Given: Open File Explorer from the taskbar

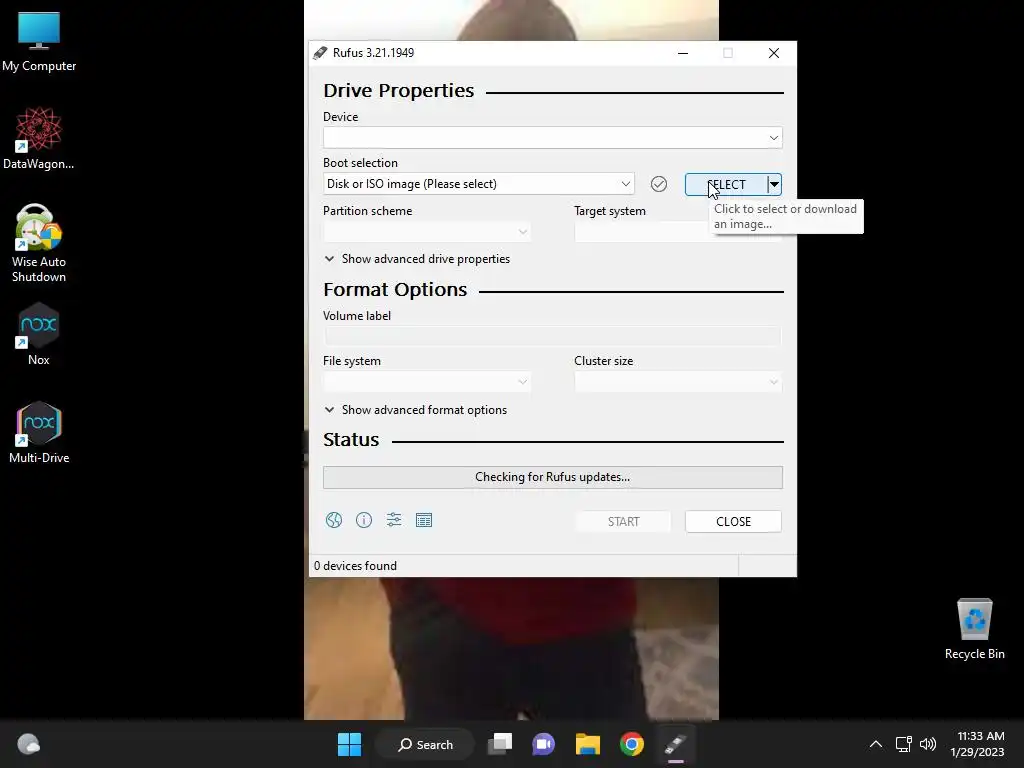Looking at the screenshot, I should coord(588,744).
